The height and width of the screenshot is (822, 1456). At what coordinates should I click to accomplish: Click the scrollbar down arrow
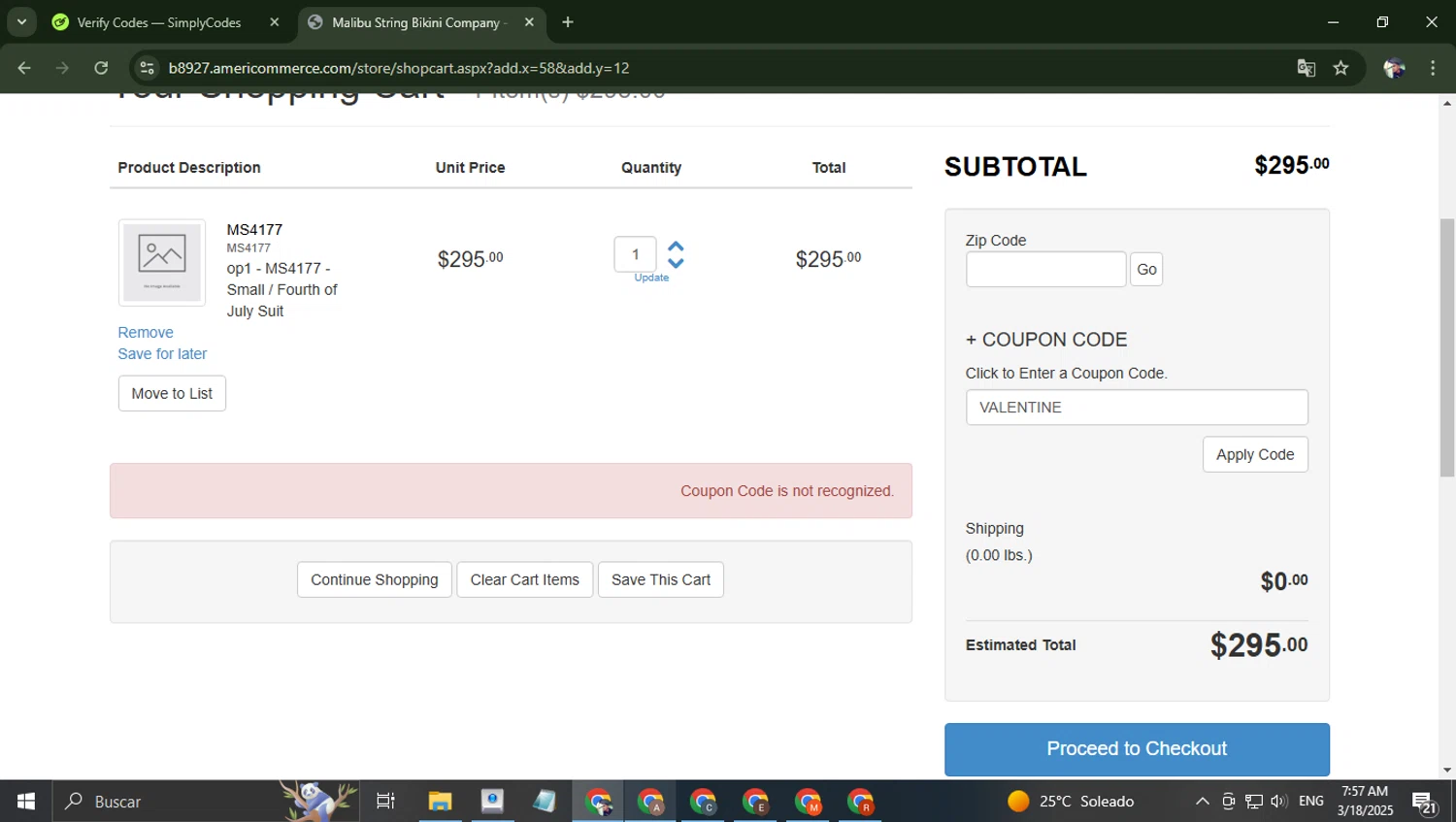tap(1447, 771)
